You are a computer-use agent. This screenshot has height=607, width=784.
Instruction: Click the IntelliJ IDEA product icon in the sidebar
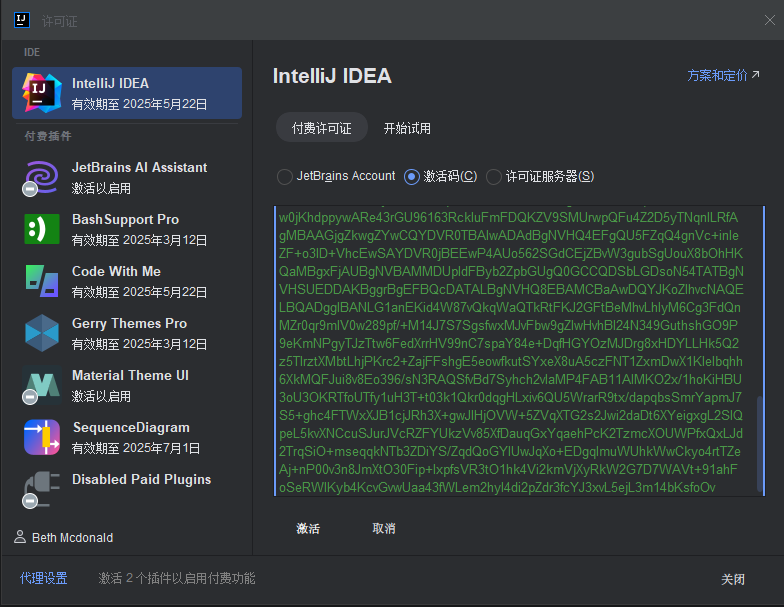(42, 93)
